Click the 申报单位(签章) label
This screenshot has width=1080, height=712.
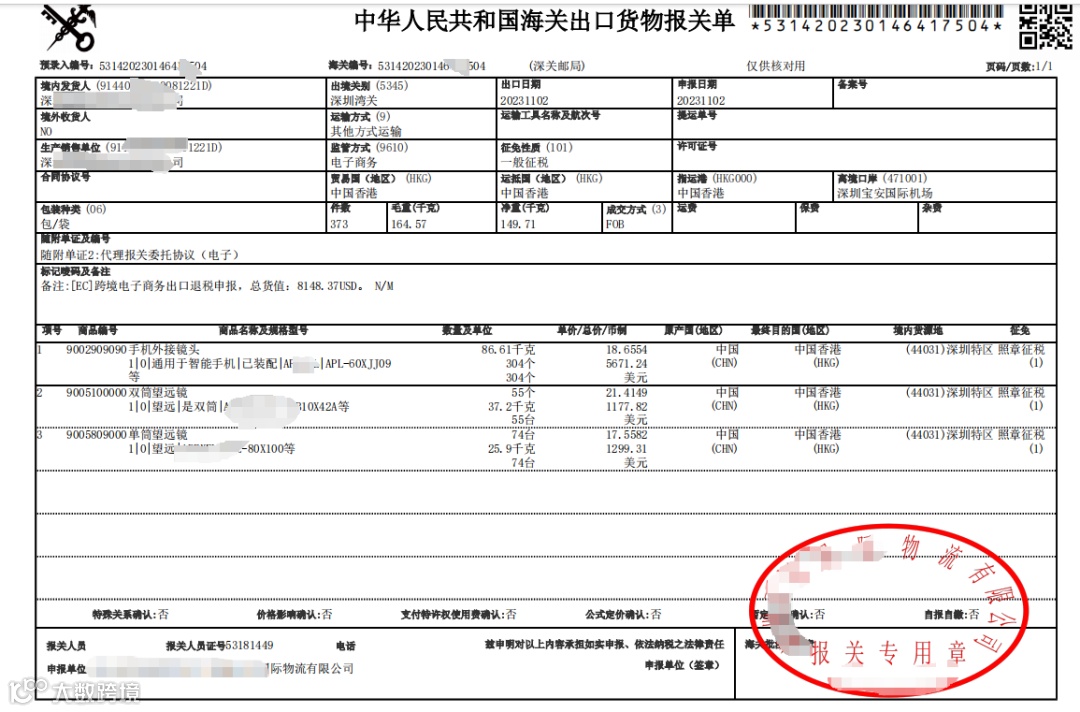click(683, 665)
